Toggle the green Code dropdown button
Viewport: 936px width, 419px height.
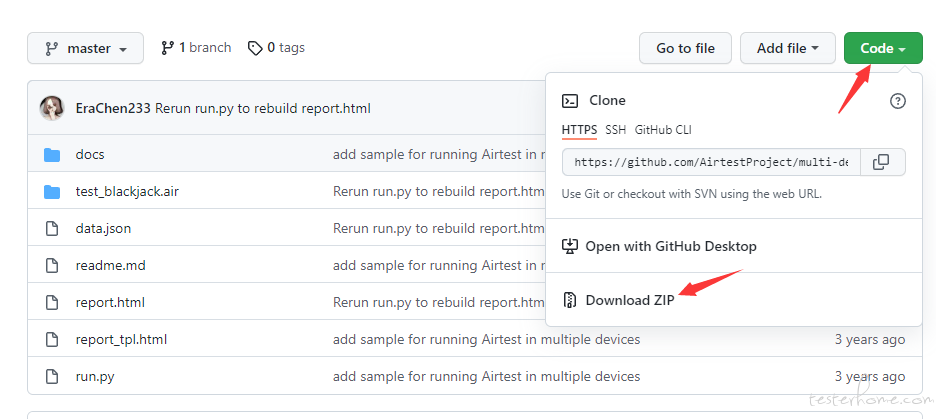pos(883,48)
